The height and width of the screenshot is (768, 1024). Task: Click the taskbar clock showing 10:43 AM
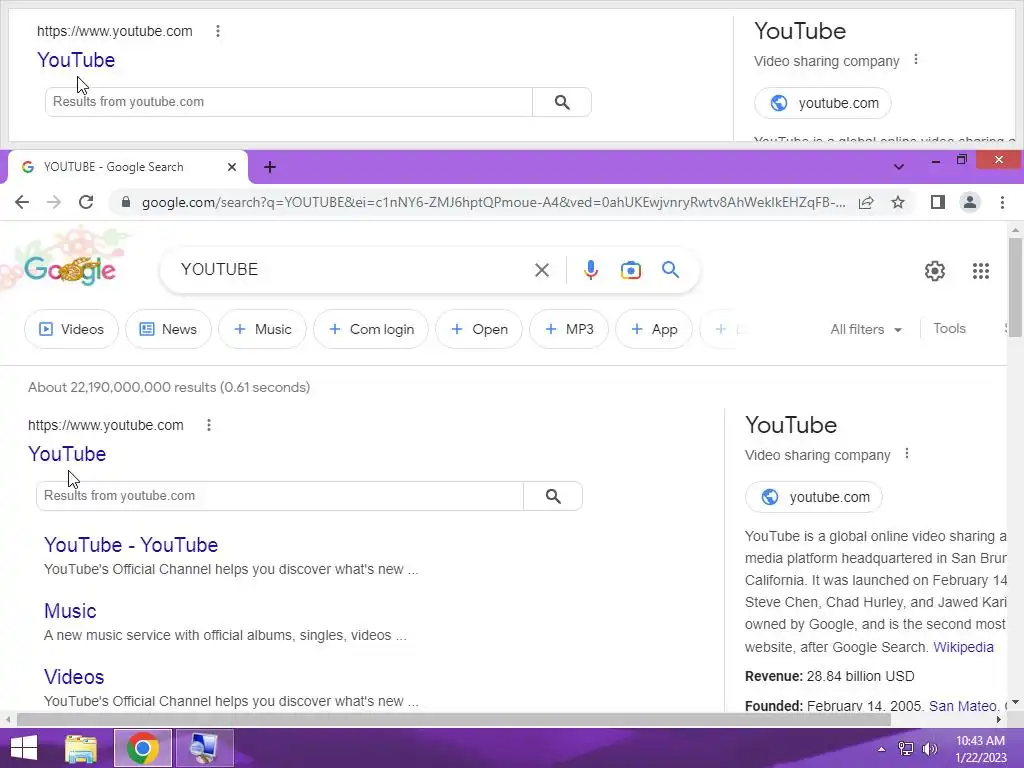(980, 741)
